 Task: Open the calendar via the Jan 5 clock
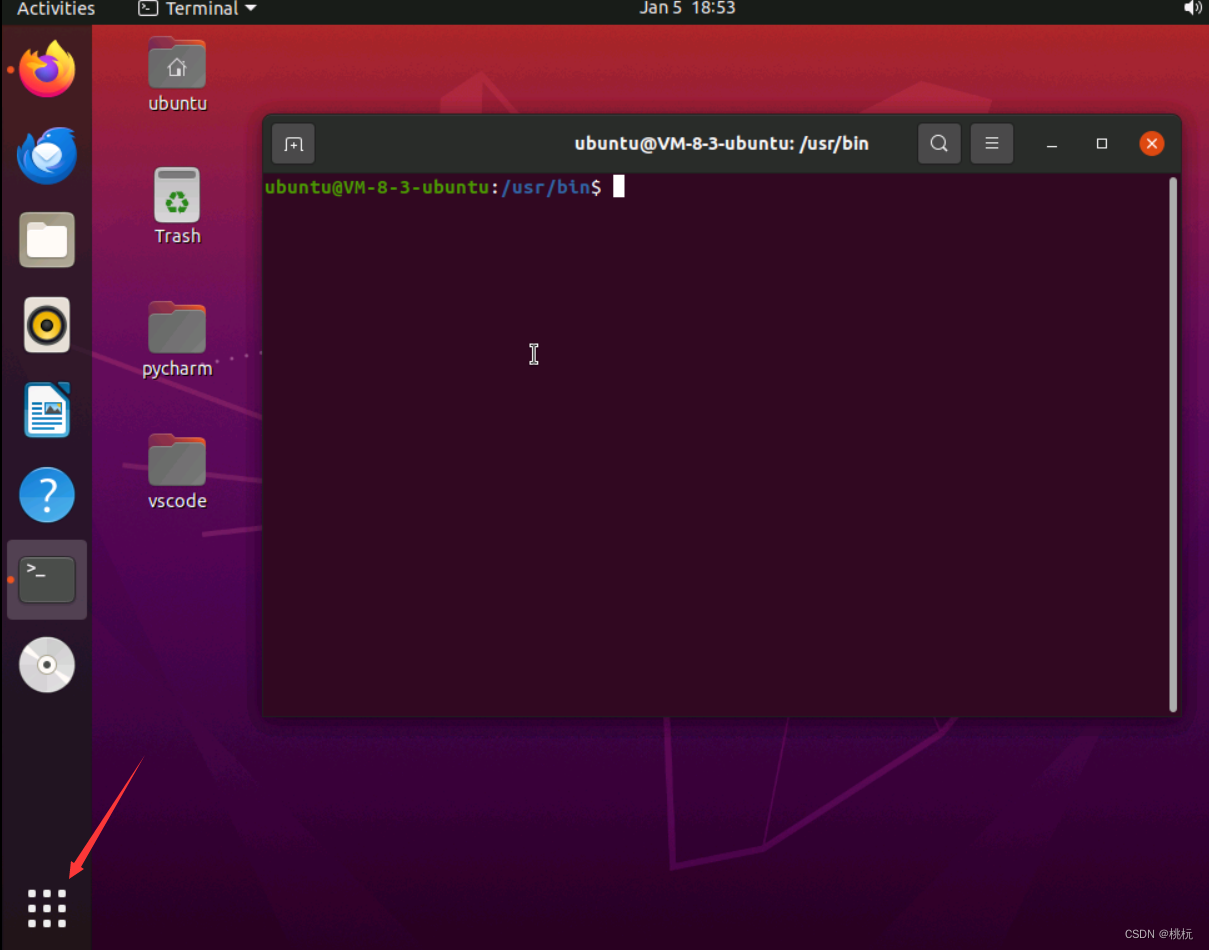[687, 9]
